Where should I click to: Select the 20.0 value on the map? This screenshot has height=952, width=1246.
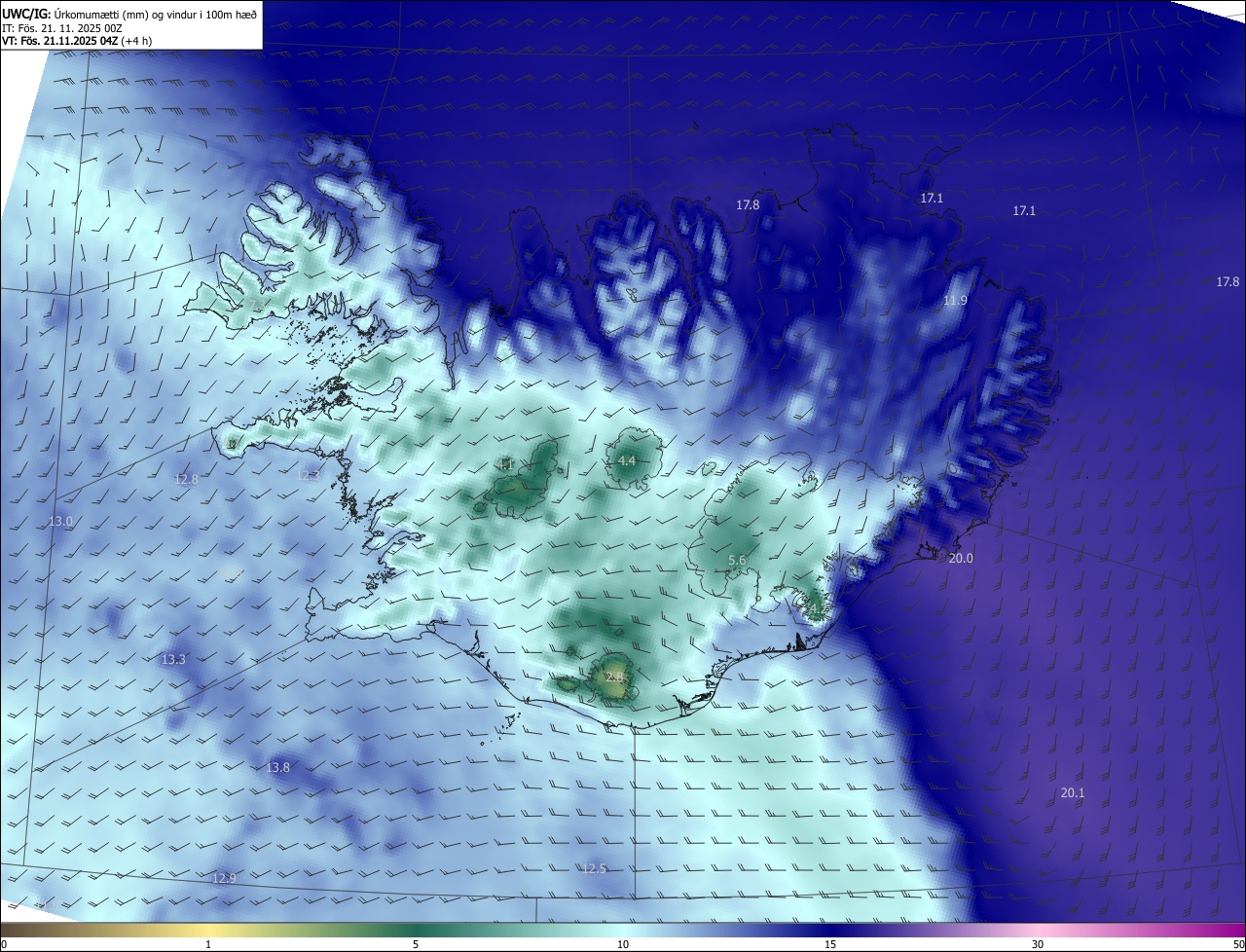(x=961, y=558)
